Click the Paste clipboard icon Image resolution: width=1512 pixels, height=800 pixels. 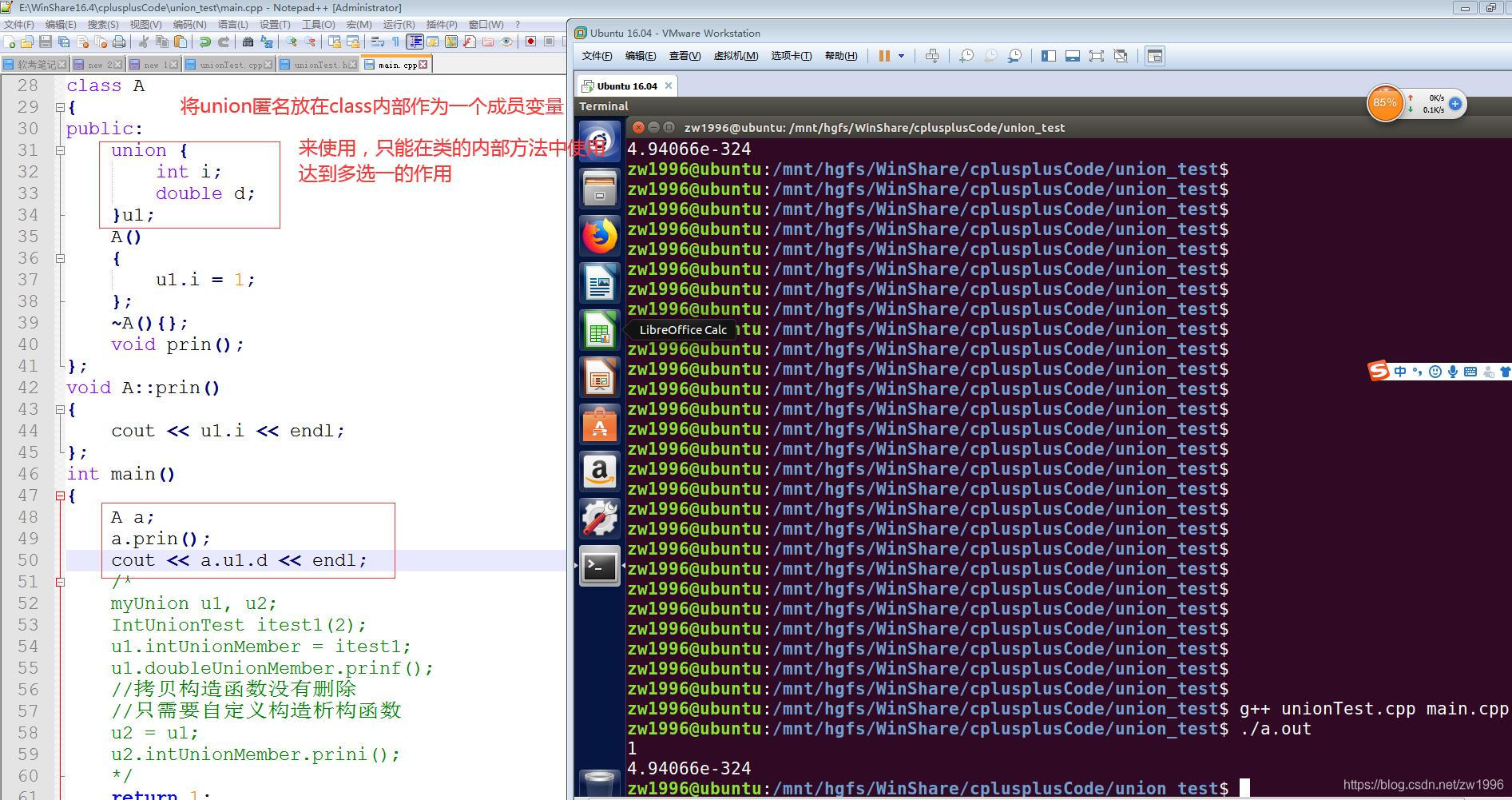point(181,42)
